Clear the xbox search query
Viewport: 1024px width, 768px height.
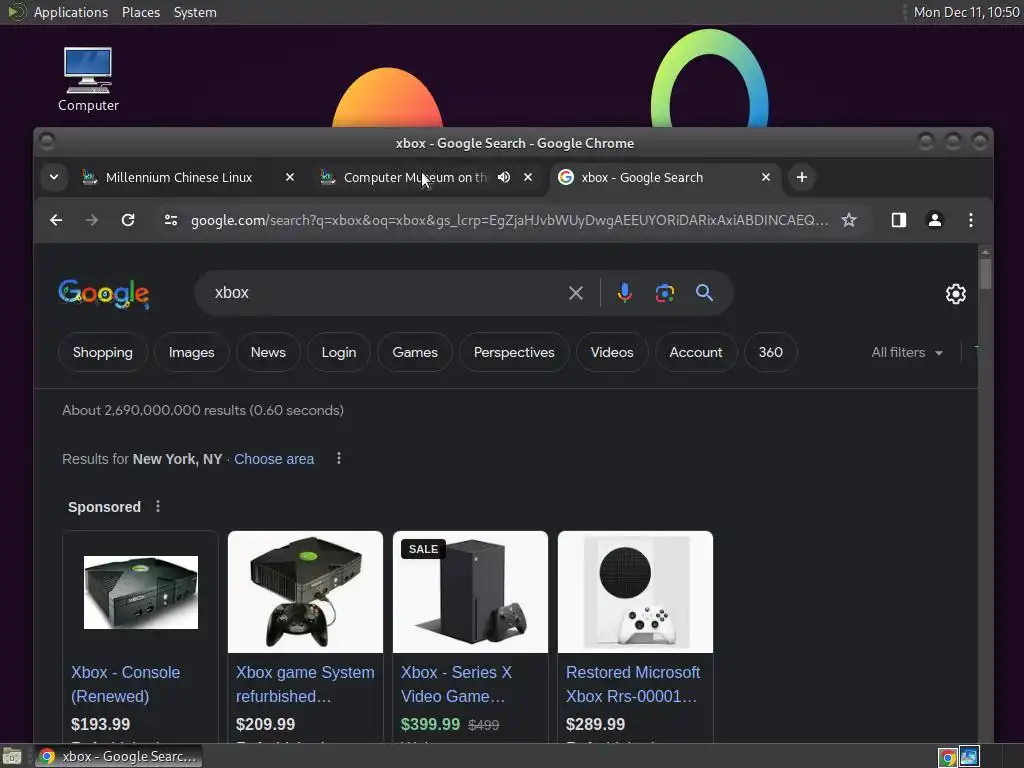pyautogui.click(x=575, y=293)
